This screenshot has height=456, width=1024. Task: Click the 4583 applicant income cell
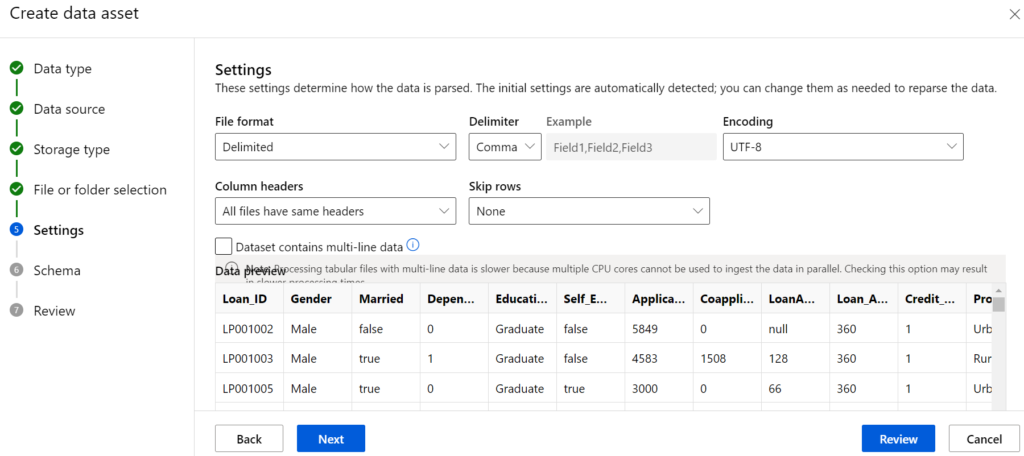659,359
